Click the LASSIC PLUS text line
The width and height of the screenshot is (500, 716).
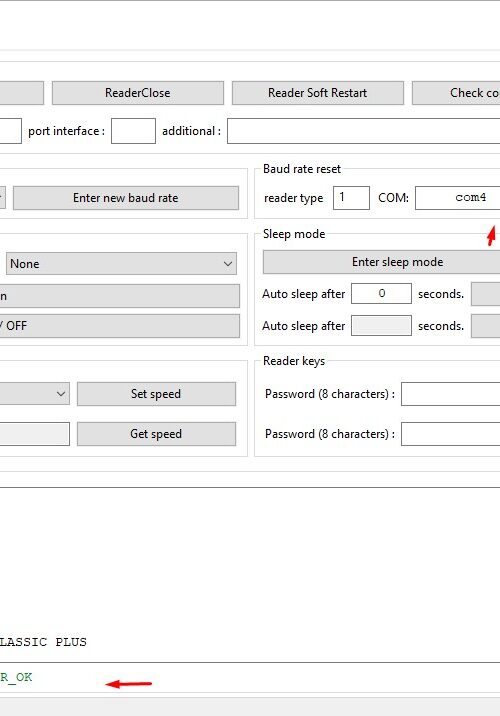tap(43, 642)
